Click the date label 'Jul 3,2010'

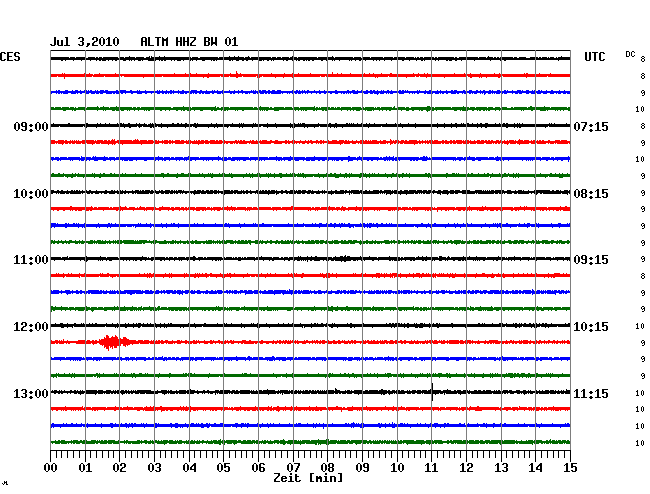click(x=85, y=42)
